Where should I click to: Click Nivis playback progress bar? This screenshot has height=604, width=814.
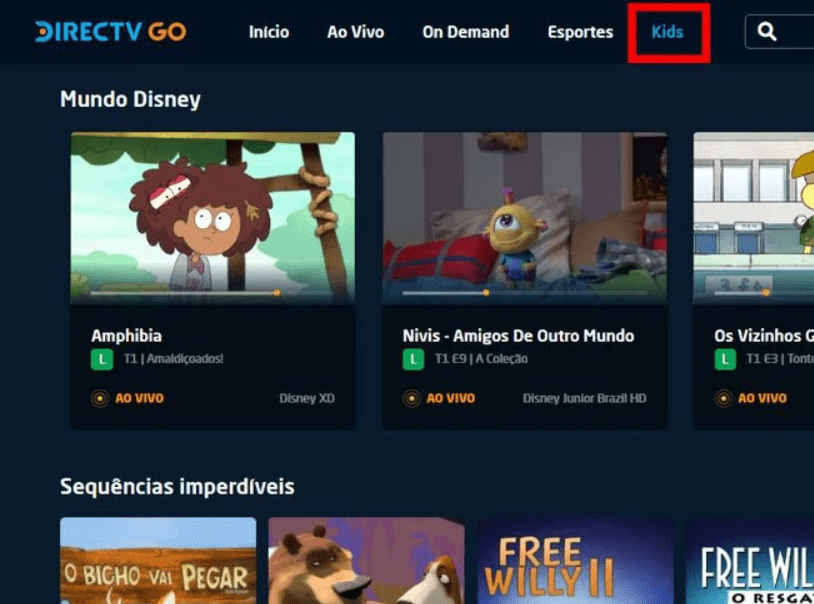pyautogui.click(x=525, y=293)
